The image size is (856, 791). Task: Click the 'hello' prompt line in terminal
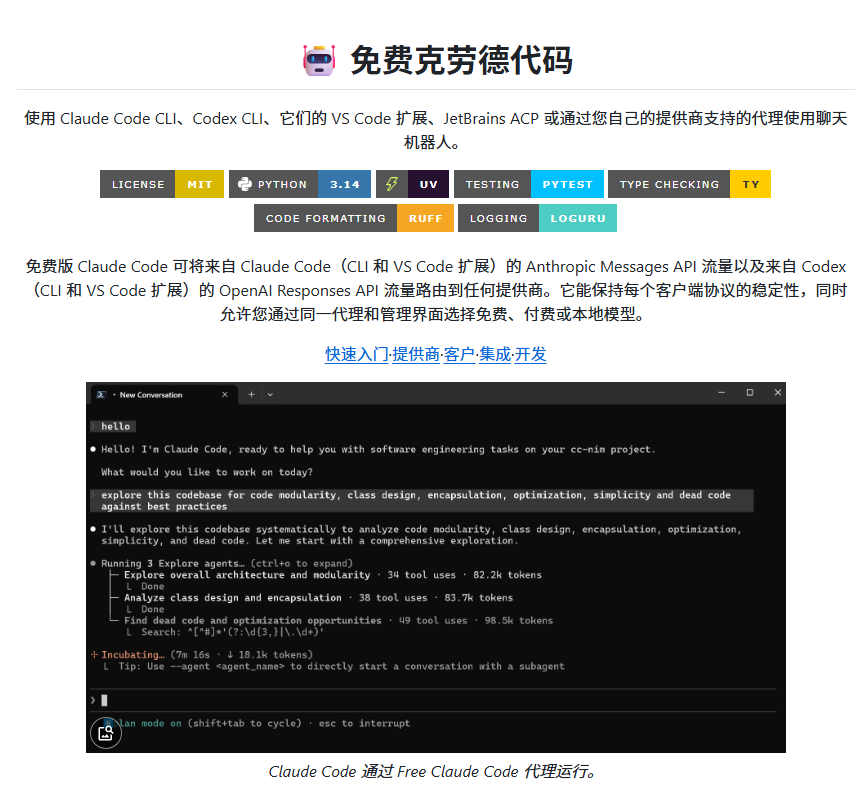point(114,426)
